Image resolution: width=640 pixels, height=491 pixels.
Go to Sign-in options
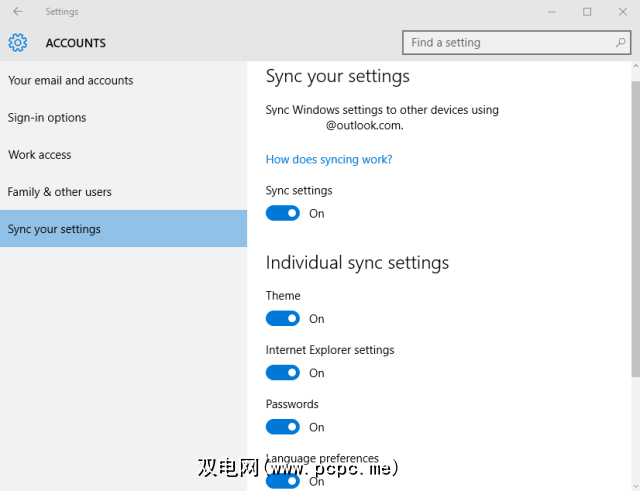47,118
